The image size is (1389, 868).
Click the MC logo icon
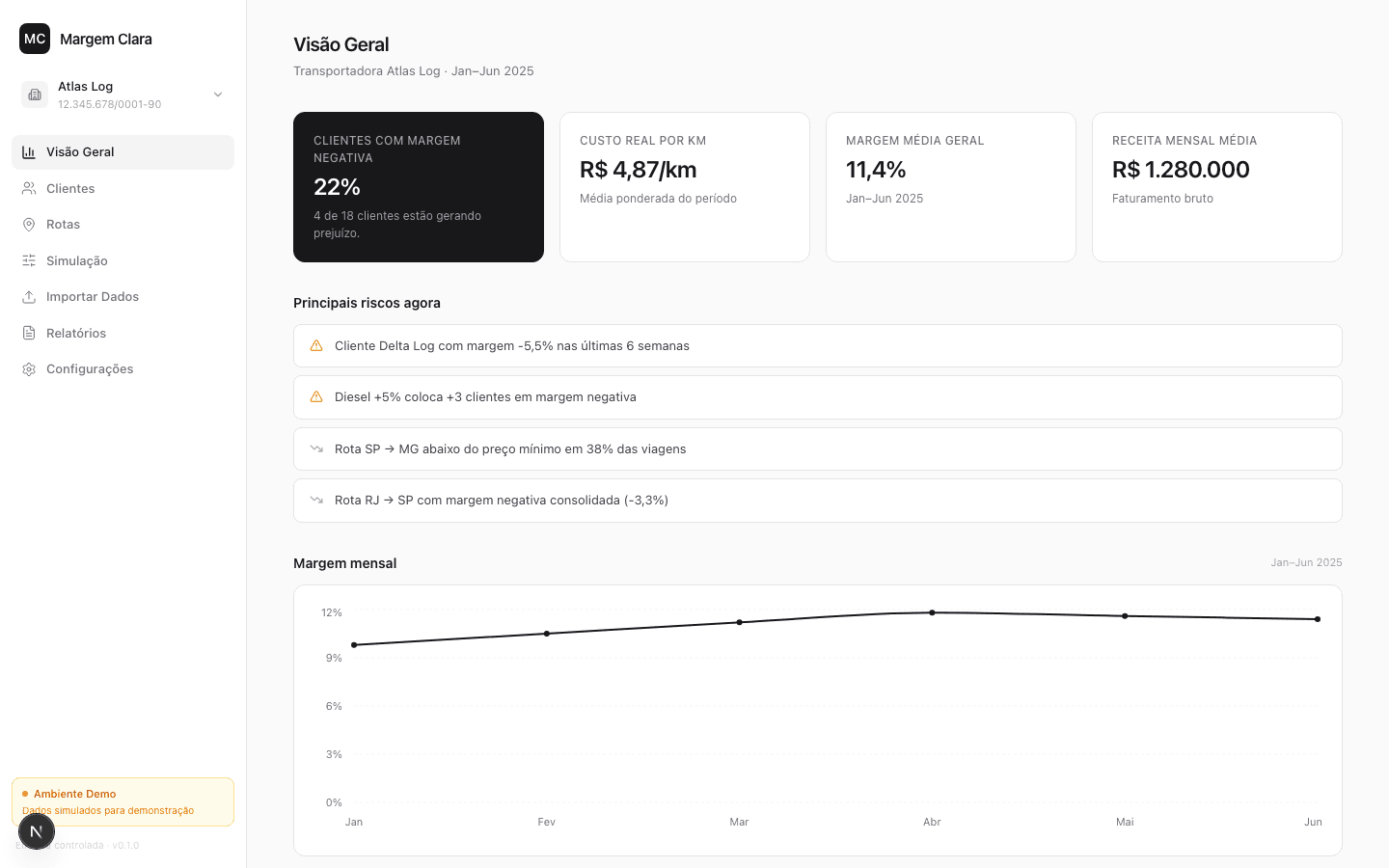click(x=35, y=39)
